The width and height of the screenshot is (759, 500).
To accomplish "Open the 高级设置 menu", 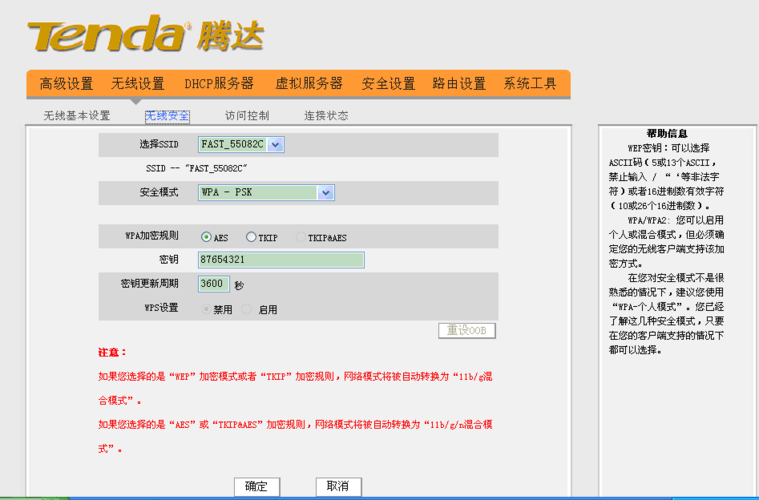I will 66,84.
